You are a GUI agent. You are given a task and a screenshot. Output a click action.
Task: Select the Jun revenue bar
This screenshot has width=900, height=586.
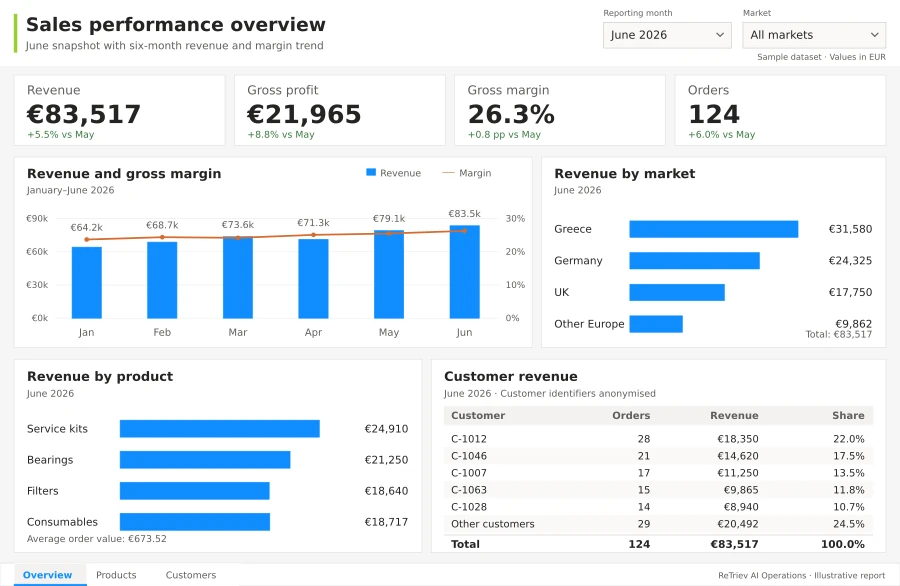(464, 271)
